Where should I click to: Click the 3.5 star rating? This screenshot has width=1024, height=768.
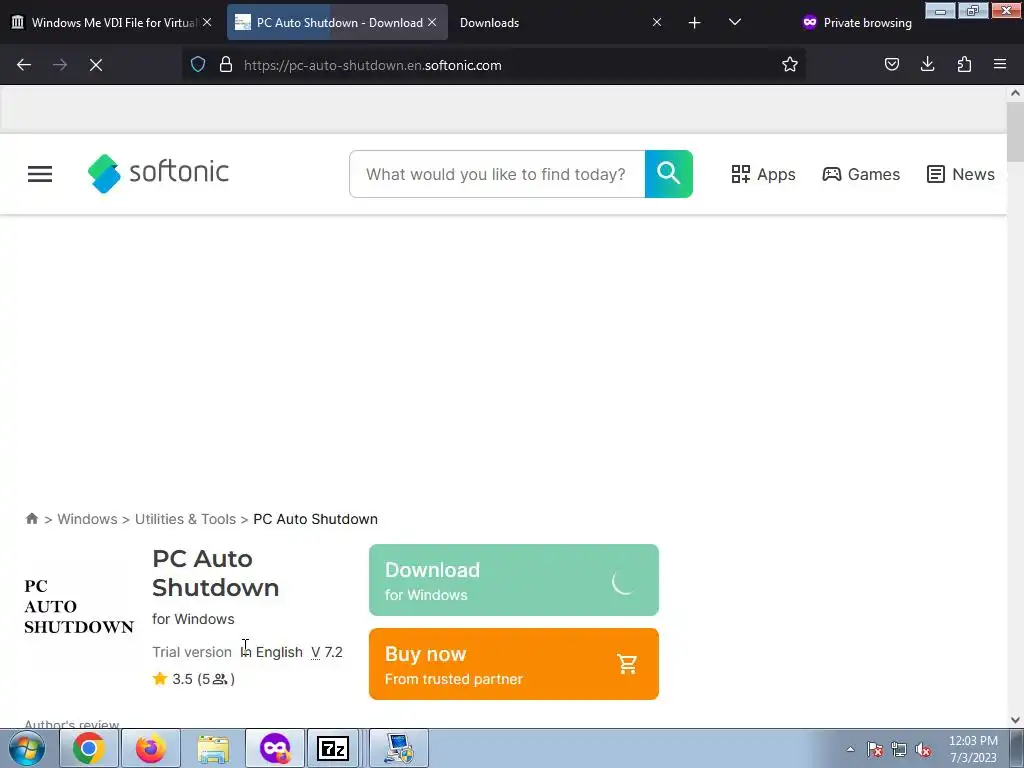(193, 679)
